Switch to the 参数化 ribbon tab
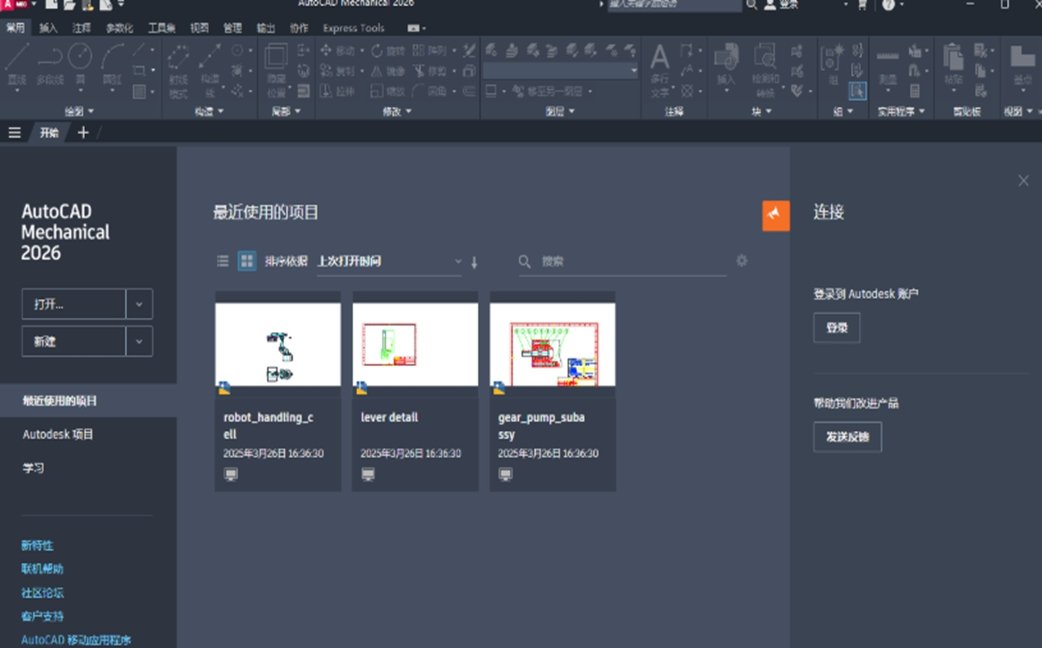 pyautogui.click(x=120, y=28)
